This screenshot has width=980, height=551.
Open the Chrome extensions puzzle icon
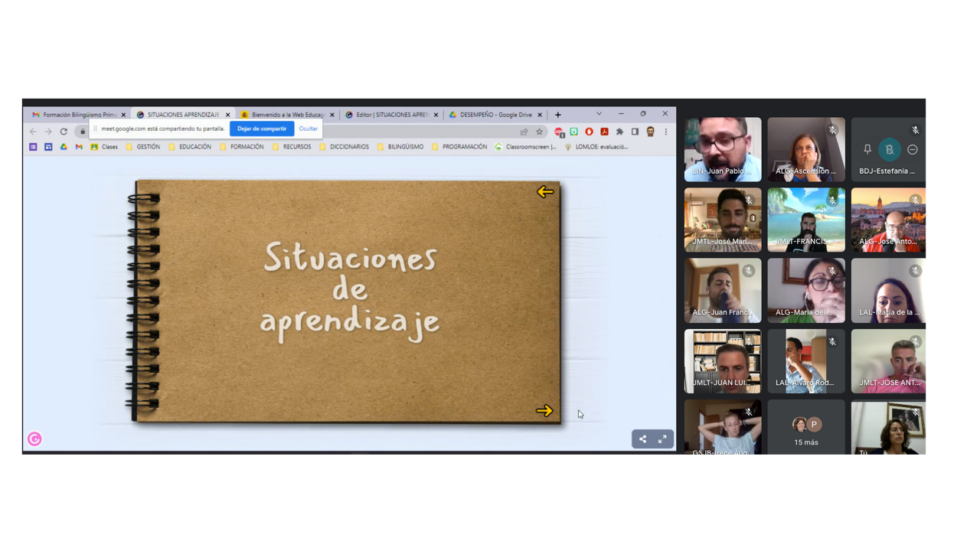620,131
